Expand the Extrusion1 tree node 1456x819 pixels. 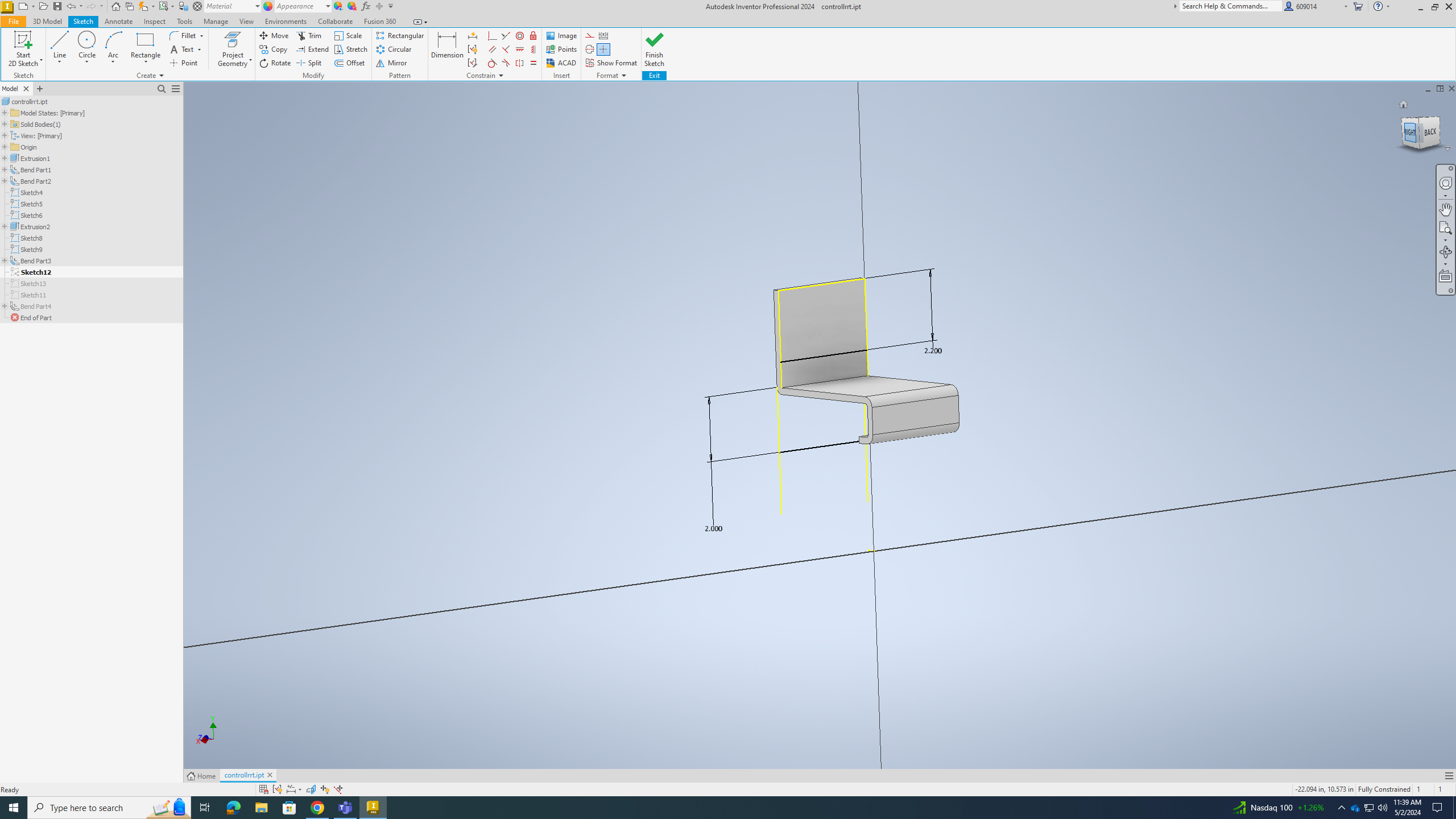5,159
